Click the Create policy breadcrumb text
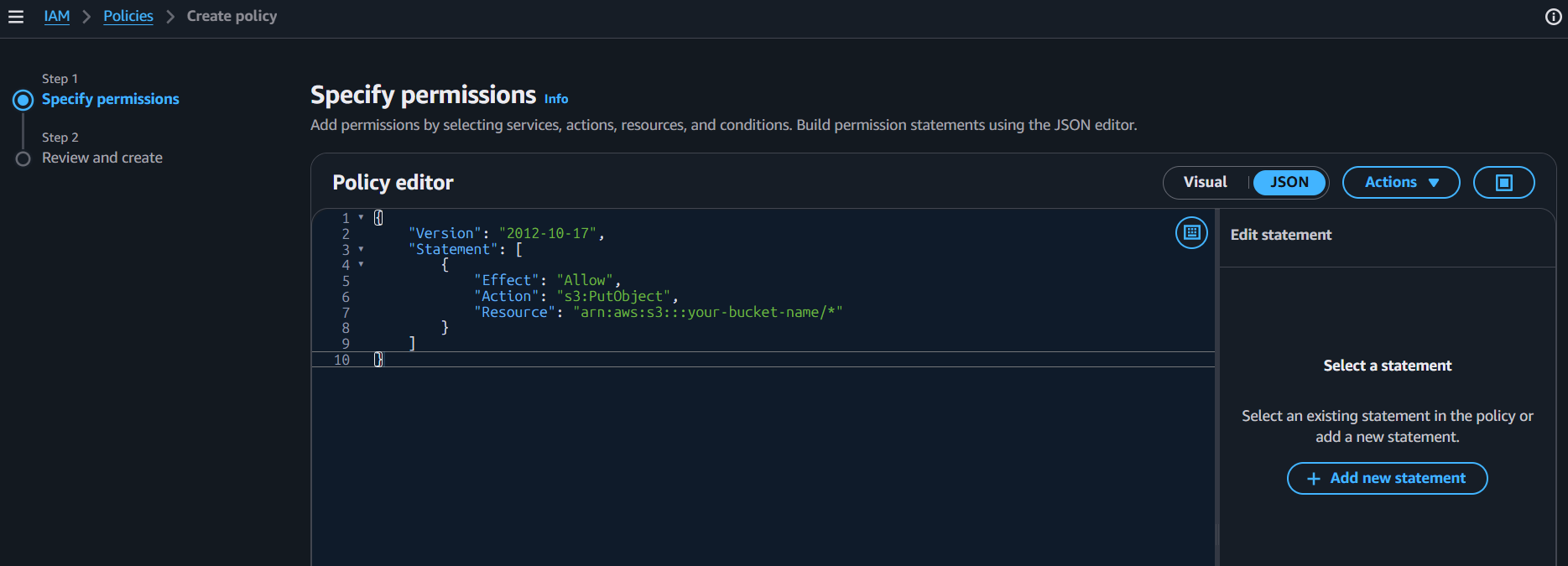This screenshot has width=1568, height=566. [x=232, y=16]
